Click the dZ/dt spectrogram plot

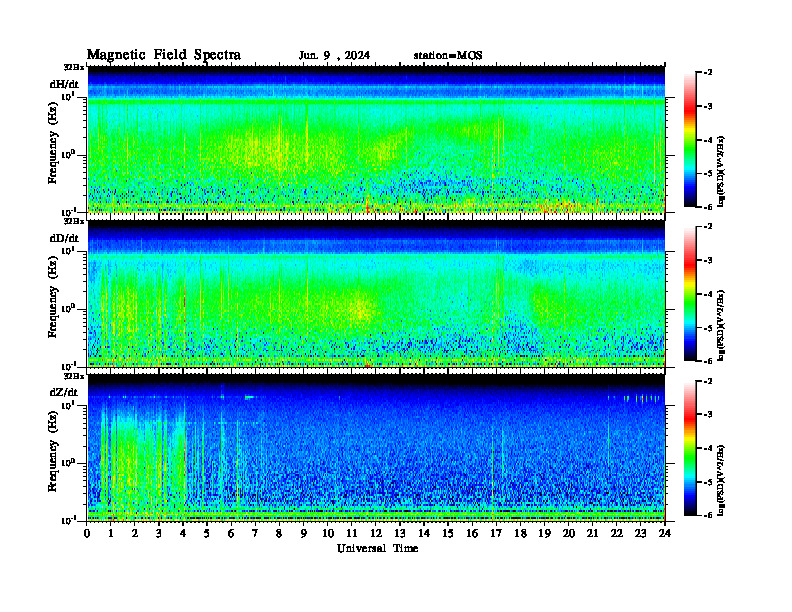(376, 448)
